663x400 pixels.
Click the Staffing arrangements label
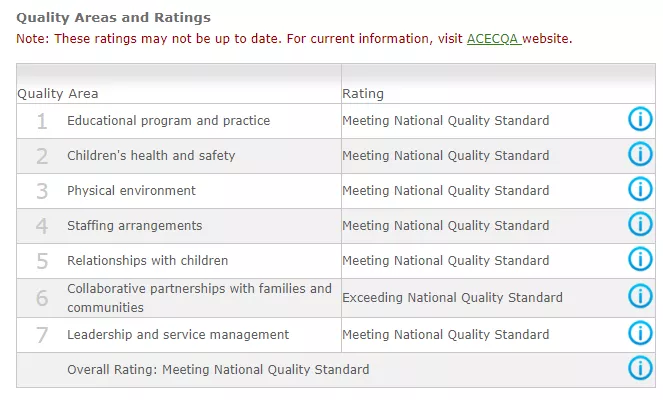point(134,226)
